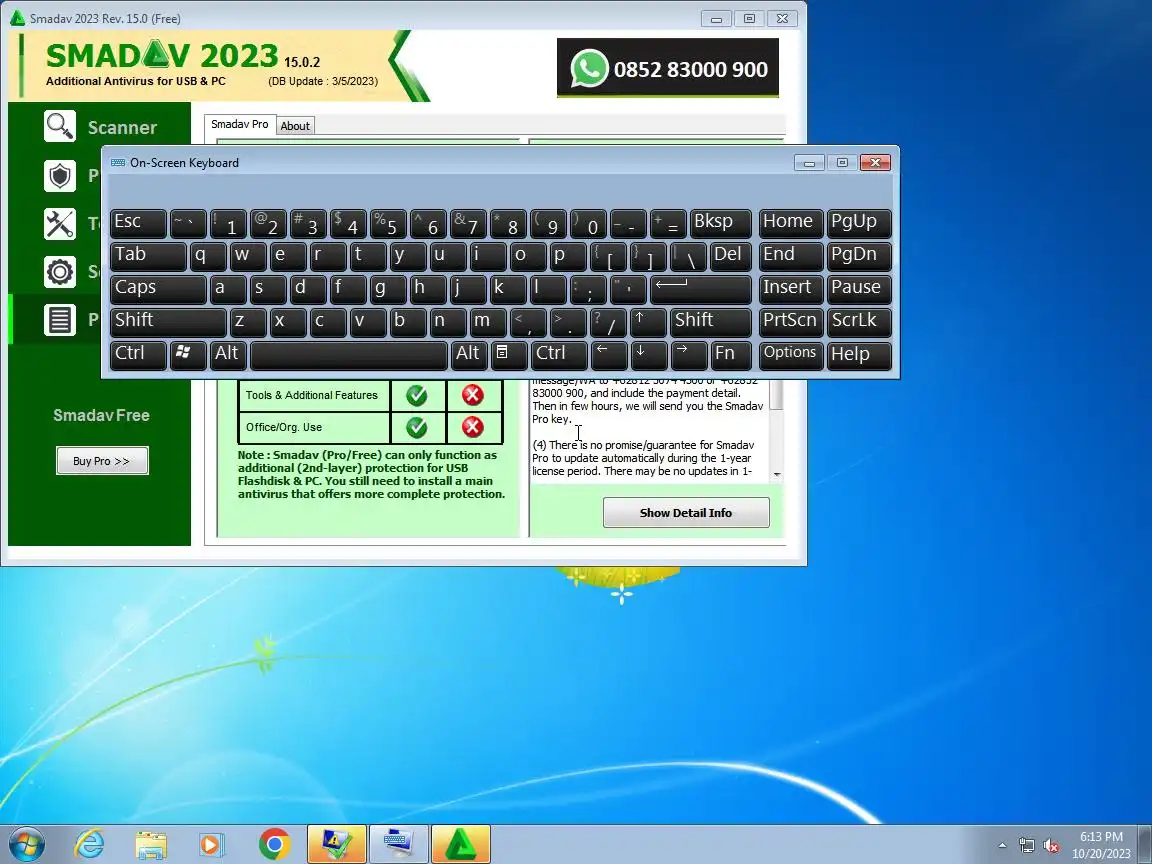Click the End key on On-Screen Keyboard
Image resolution: width=1152 pixels, height=864 pixels.
[791, 256]
